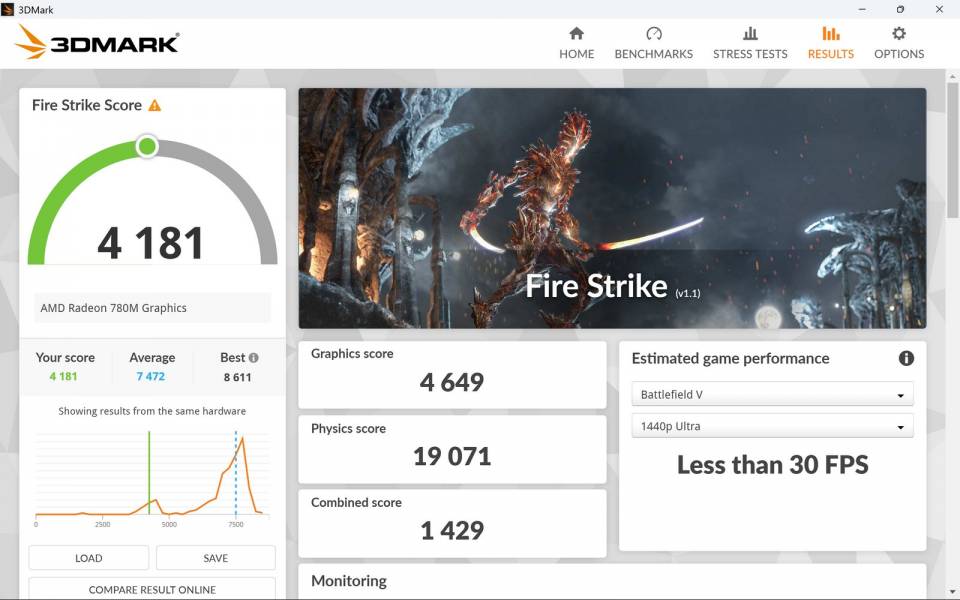Open Benchmarks via the gauge icon
Image resolution: width=960 pixels, height=600 pixels.
[x=654, y=34]
